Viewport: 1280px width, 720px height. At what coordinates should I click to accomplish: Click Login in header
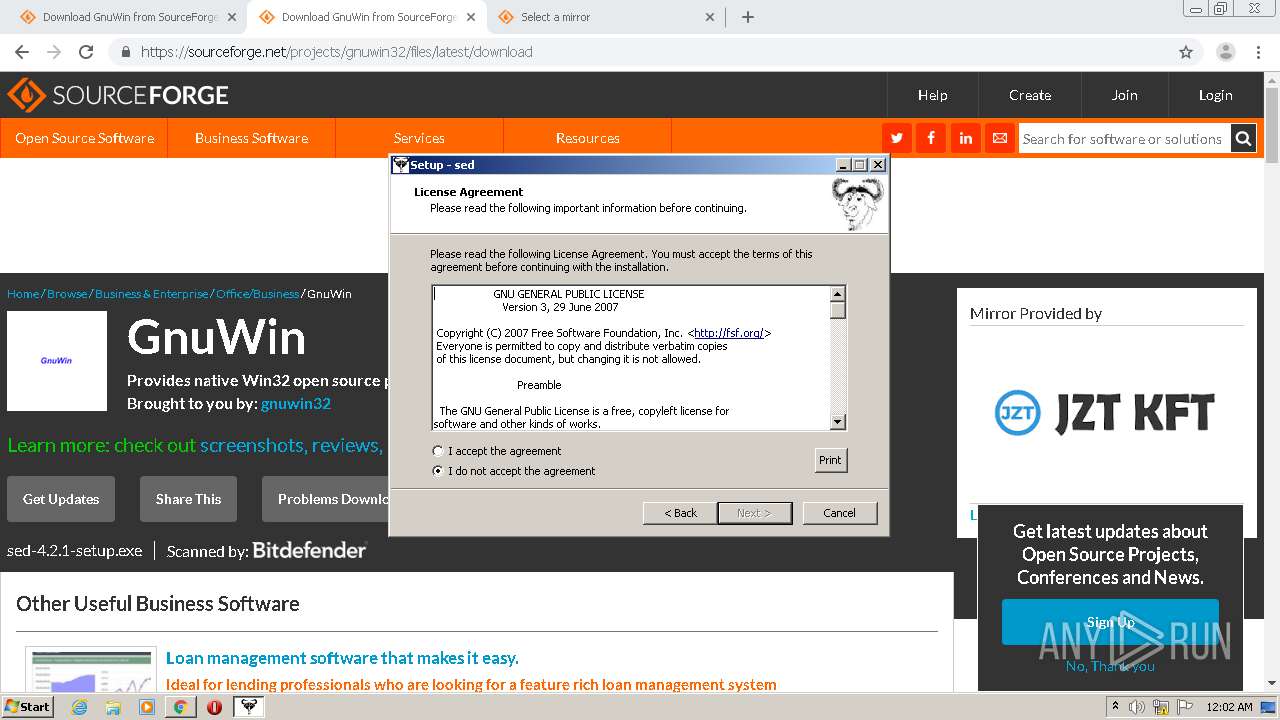pyautogui.click(x=1215, y=95)
